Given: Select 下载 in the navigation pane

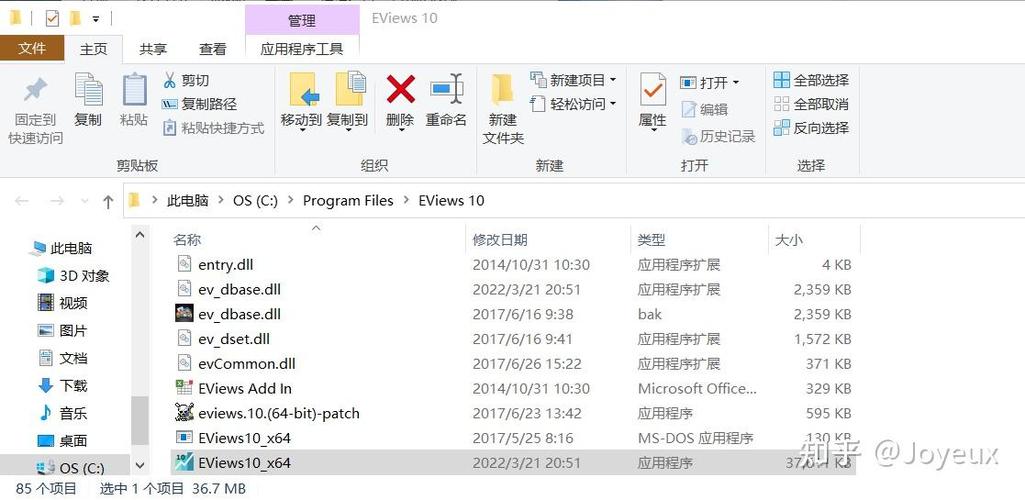Looking at the screenshot, I should 62,386.
